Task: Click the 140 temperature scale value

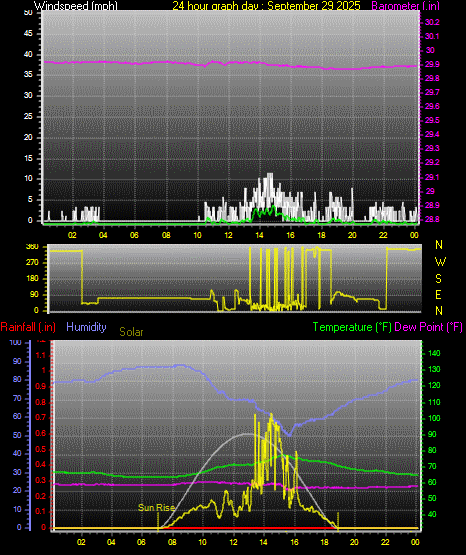Action: (x=434, y=353)
